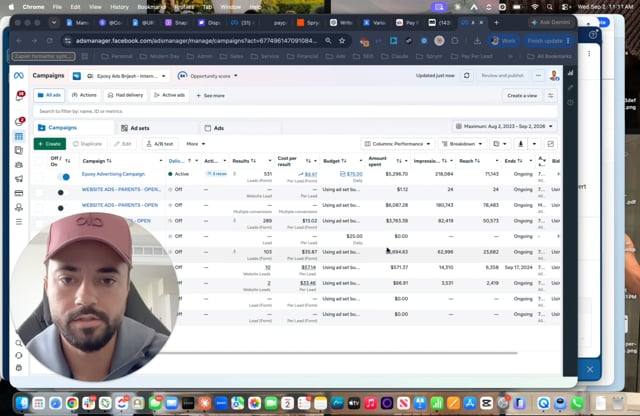Viewport: 640px width, 416px height.
Task: Open the reports dropdown beside Breakdown
Action: [500, 144]
